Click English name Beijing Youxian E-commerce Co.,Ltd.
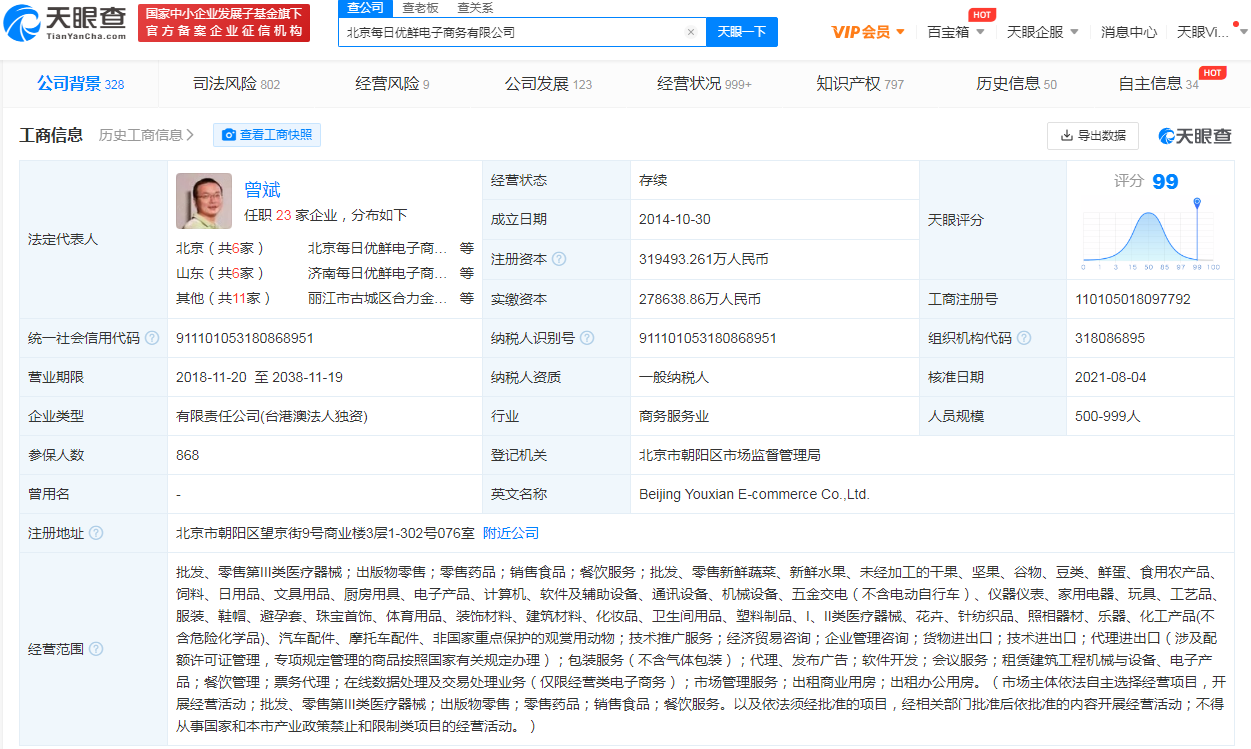This screenshot has height=749, width=1251. (754, 494)
